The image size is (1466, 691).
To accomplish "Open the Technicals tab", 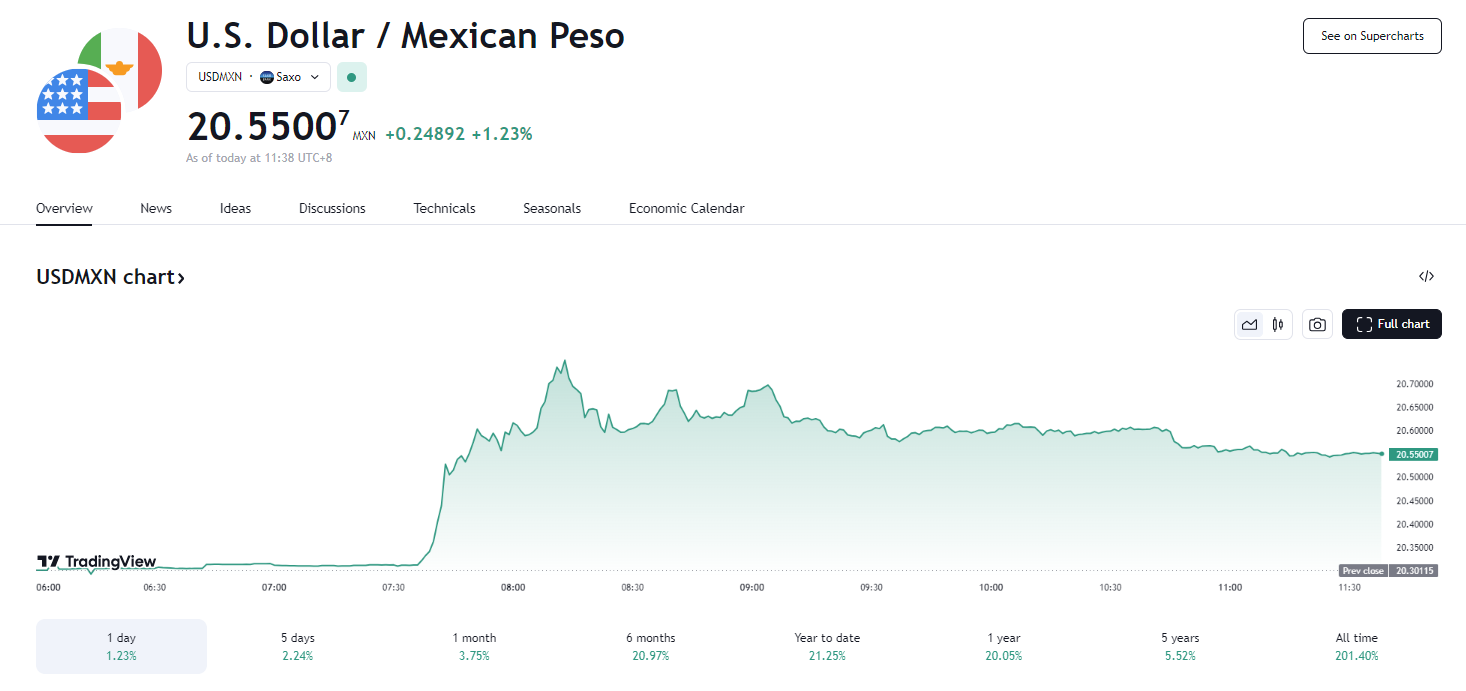I will point(444,208).
